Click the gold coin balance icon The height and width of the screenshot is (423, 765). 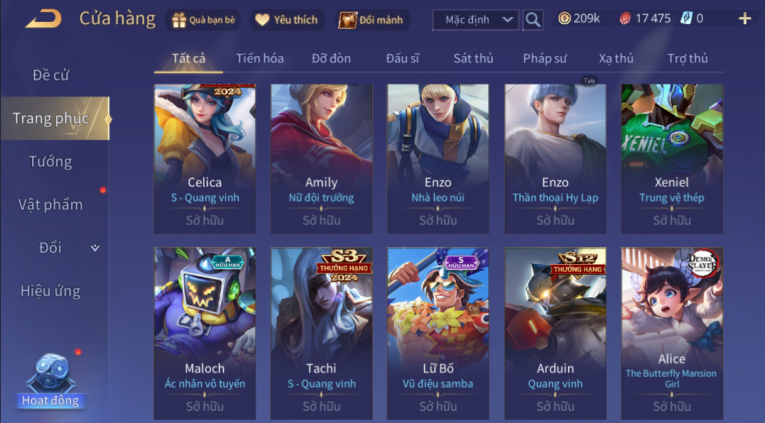coord(564,19)
